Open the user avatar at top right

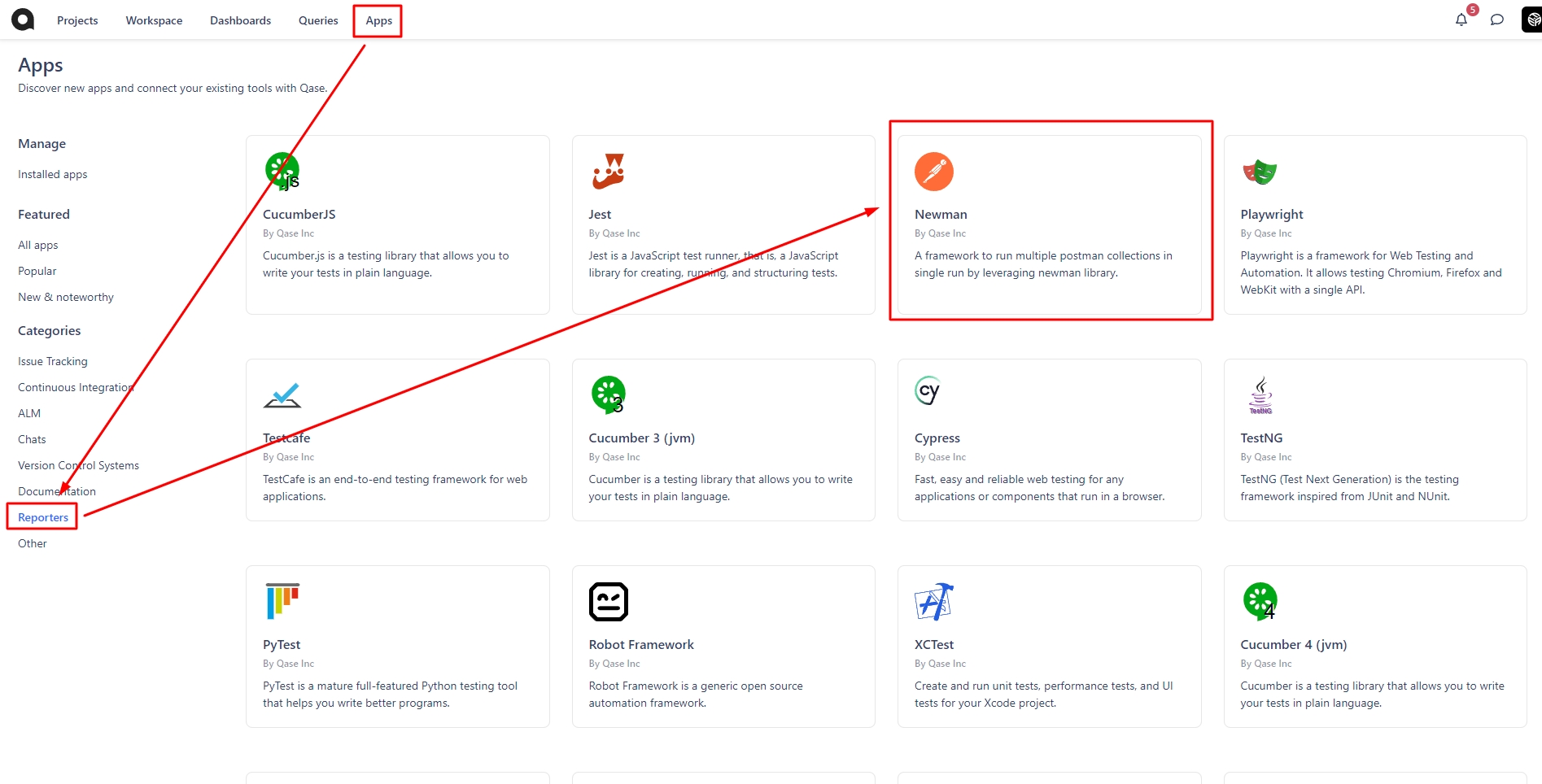click(1531, 20)
